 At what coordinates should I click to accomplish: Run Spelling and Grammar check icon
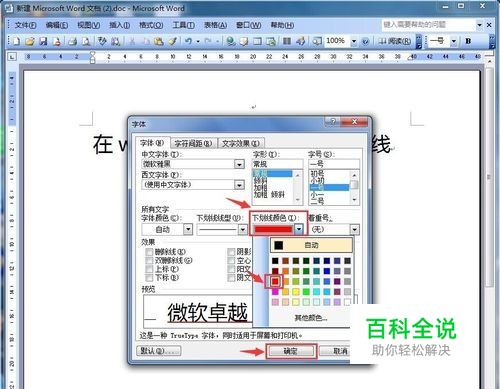point(102,41)
